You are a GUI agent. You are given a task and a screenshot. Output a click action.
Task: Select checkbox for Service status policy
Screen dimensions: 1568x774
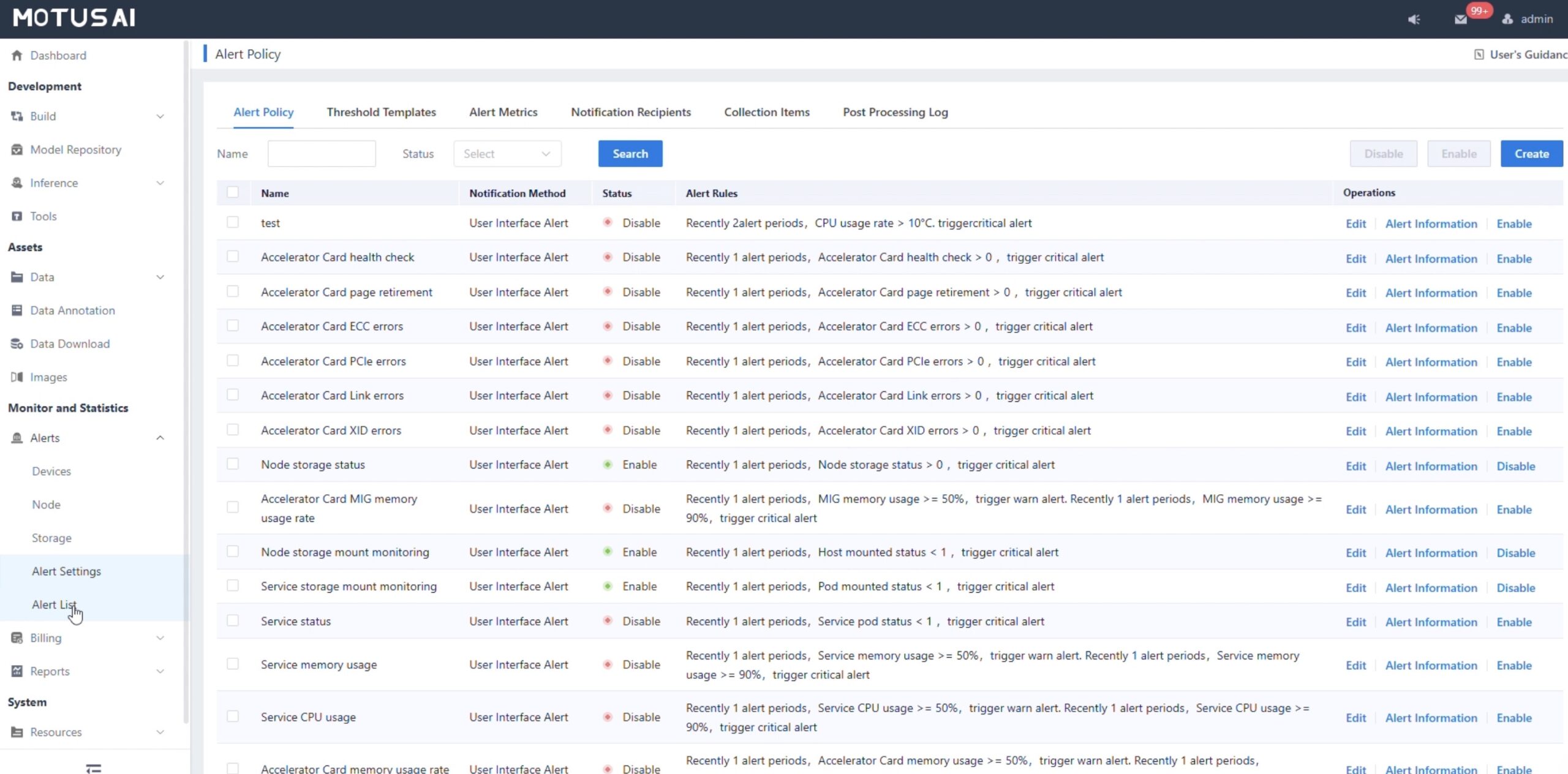(233, 620)
